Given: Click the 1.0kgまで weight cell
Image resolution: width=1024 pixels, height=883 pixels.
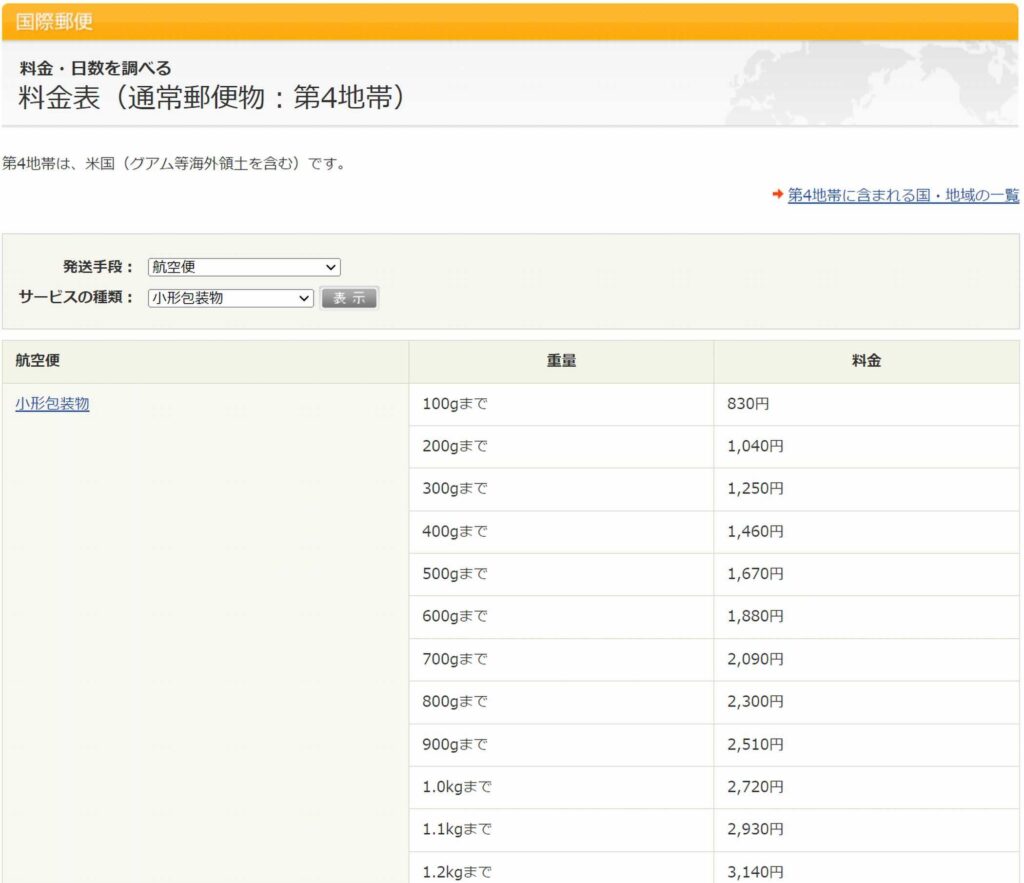Looking at the screenshot, I should click(x=457, y=787).
